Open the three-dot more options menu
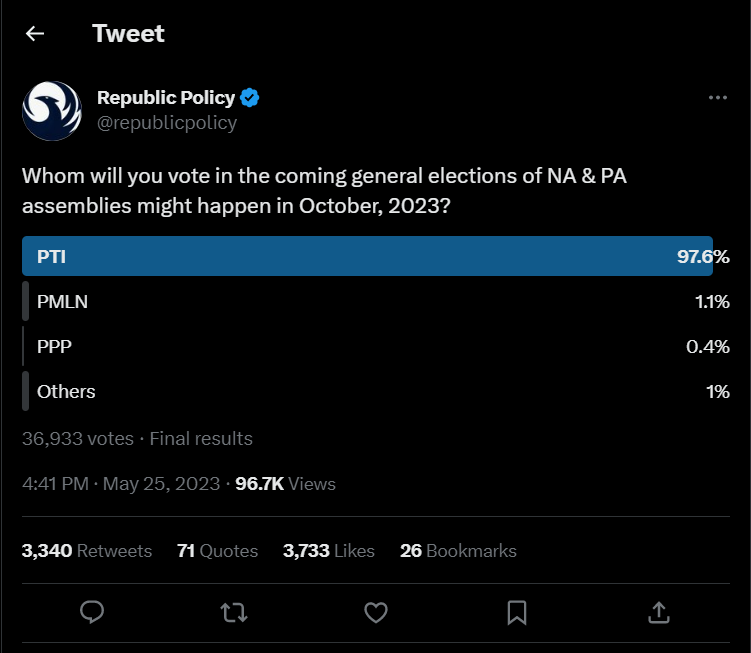This screenshot has height=653, width=751. [x=717, y=98]
